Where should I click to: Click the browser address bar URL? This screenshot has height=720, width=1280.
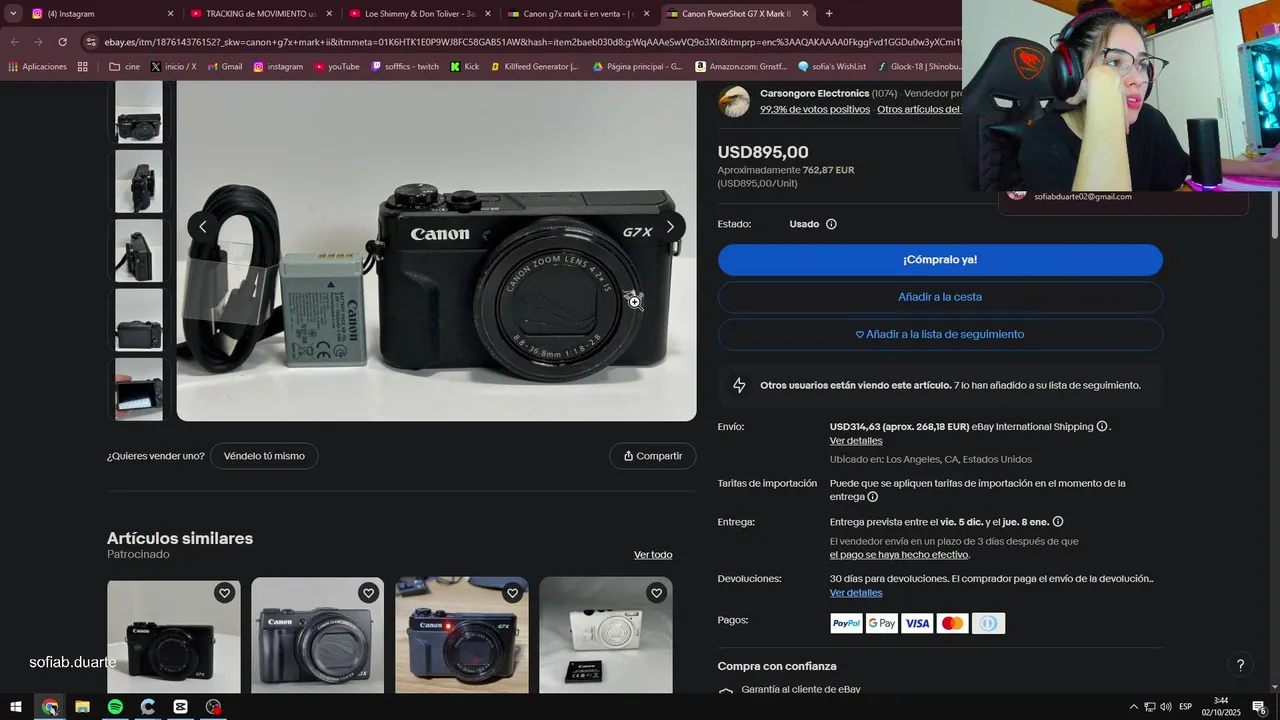(530, 42)
